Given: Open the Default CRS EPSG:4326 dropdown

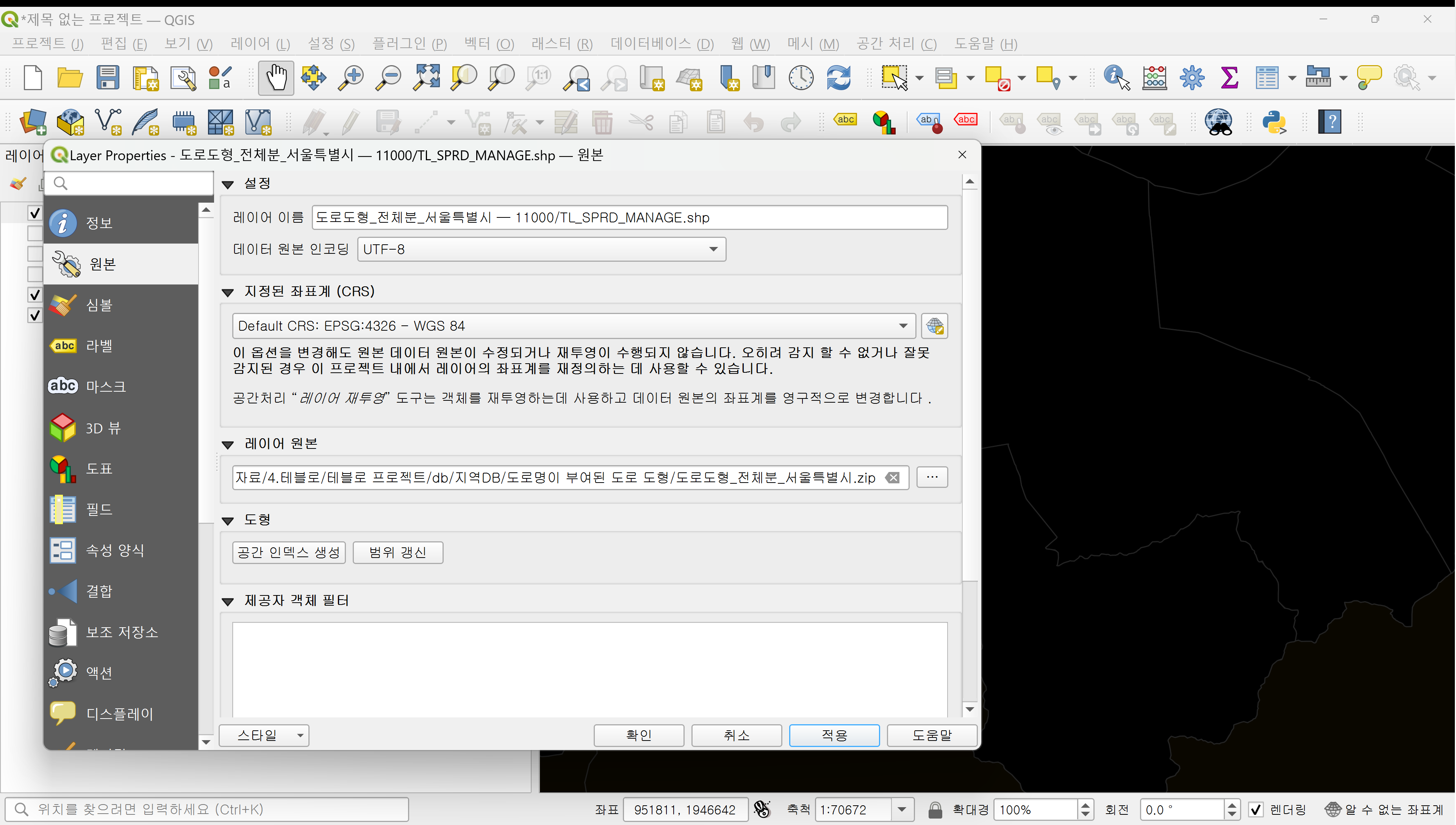Looking at the screenshot, I should 902,327.
